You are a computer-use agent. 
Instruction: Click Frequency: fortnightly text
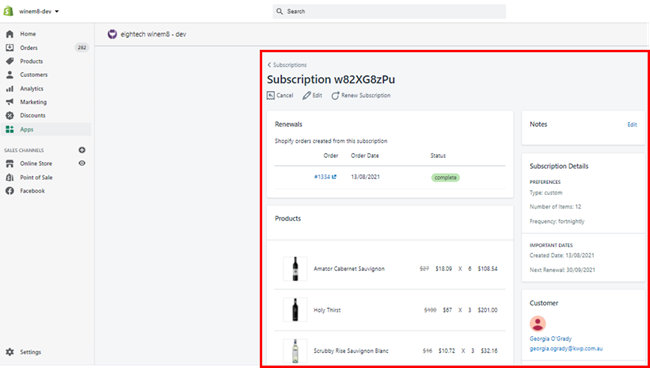(557, 221)
